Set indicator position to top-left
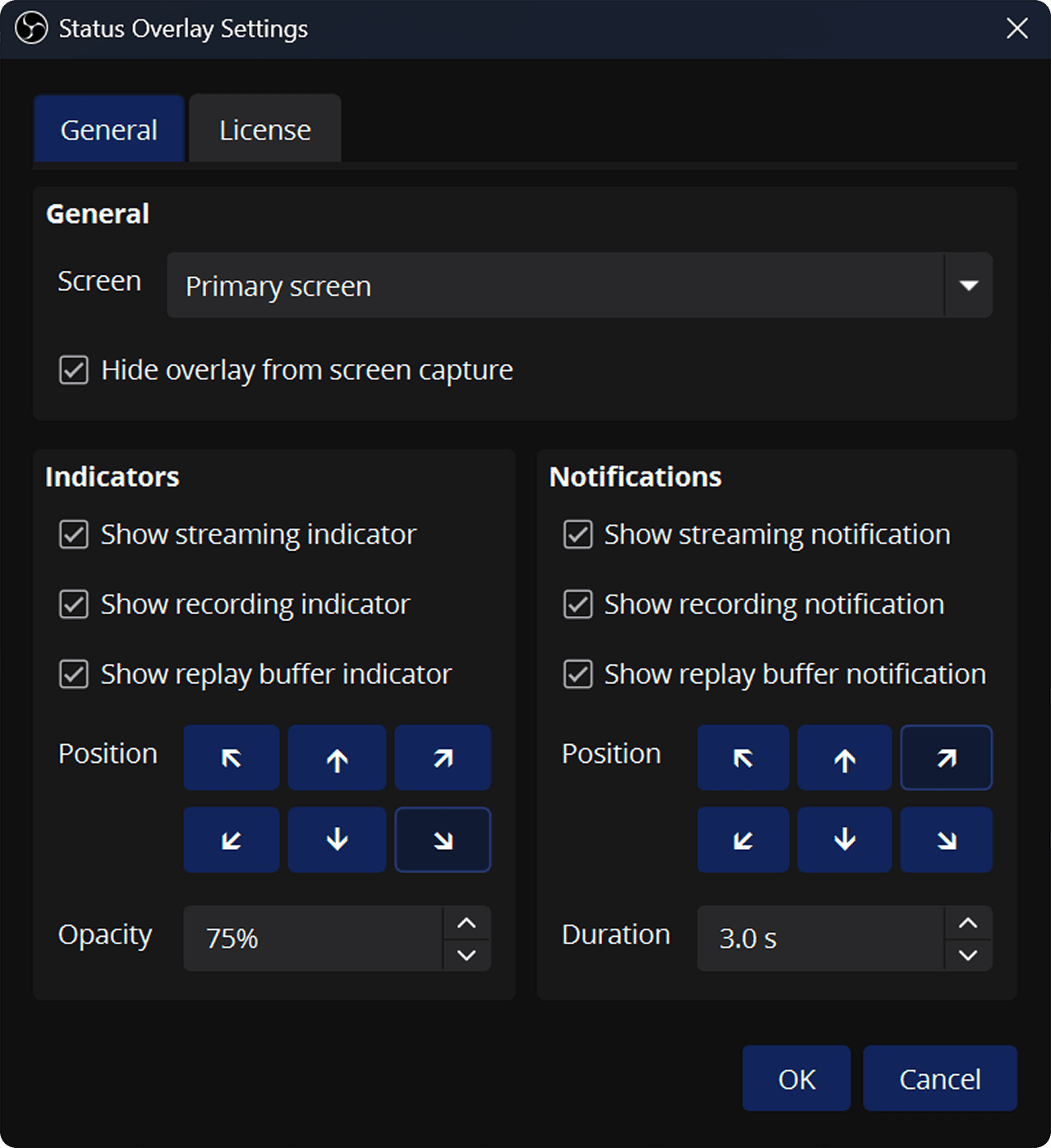 (232, 758)
